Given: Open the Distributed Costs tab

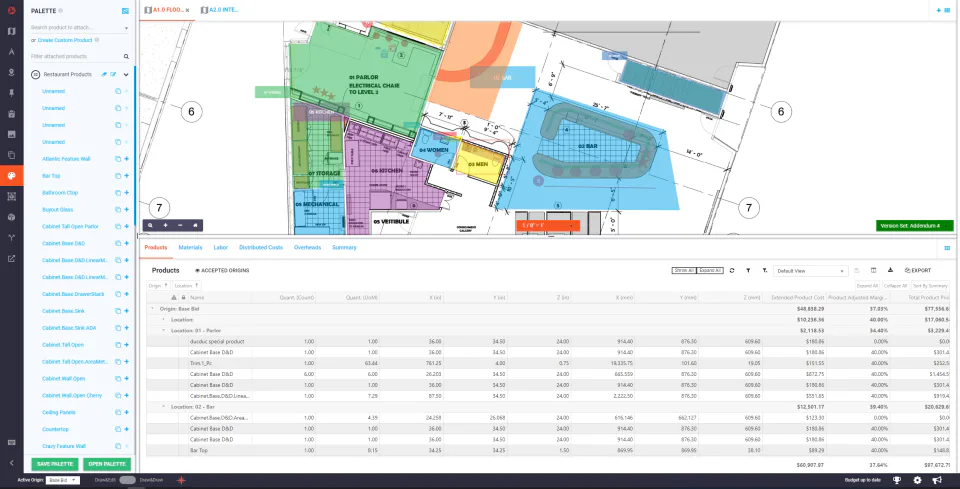Looking at the screenshot, I should [x=261, y=247].
